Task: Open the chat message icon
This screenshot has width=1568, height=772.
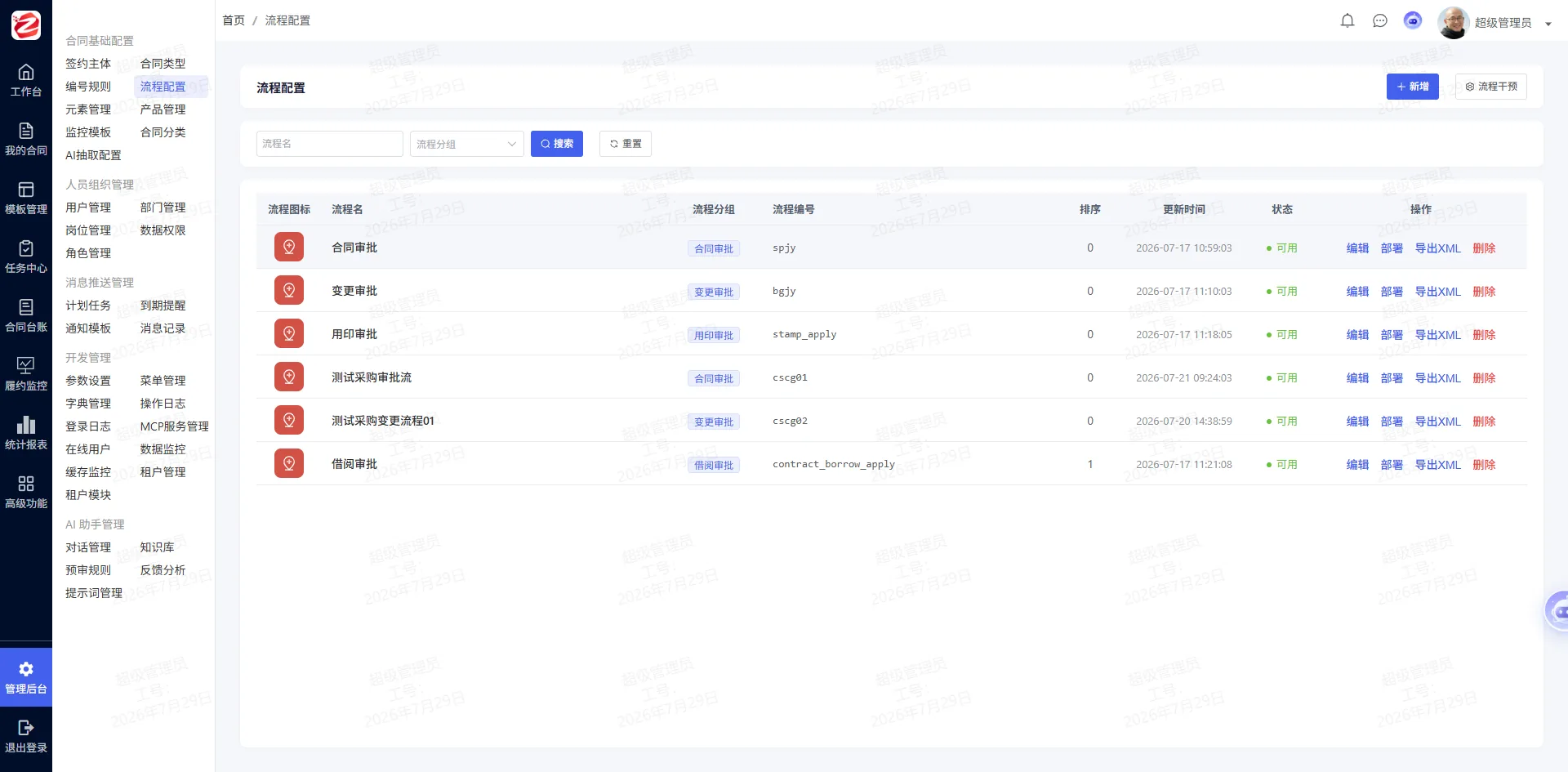Action: pyautogui.click(x=1380, y=20)
